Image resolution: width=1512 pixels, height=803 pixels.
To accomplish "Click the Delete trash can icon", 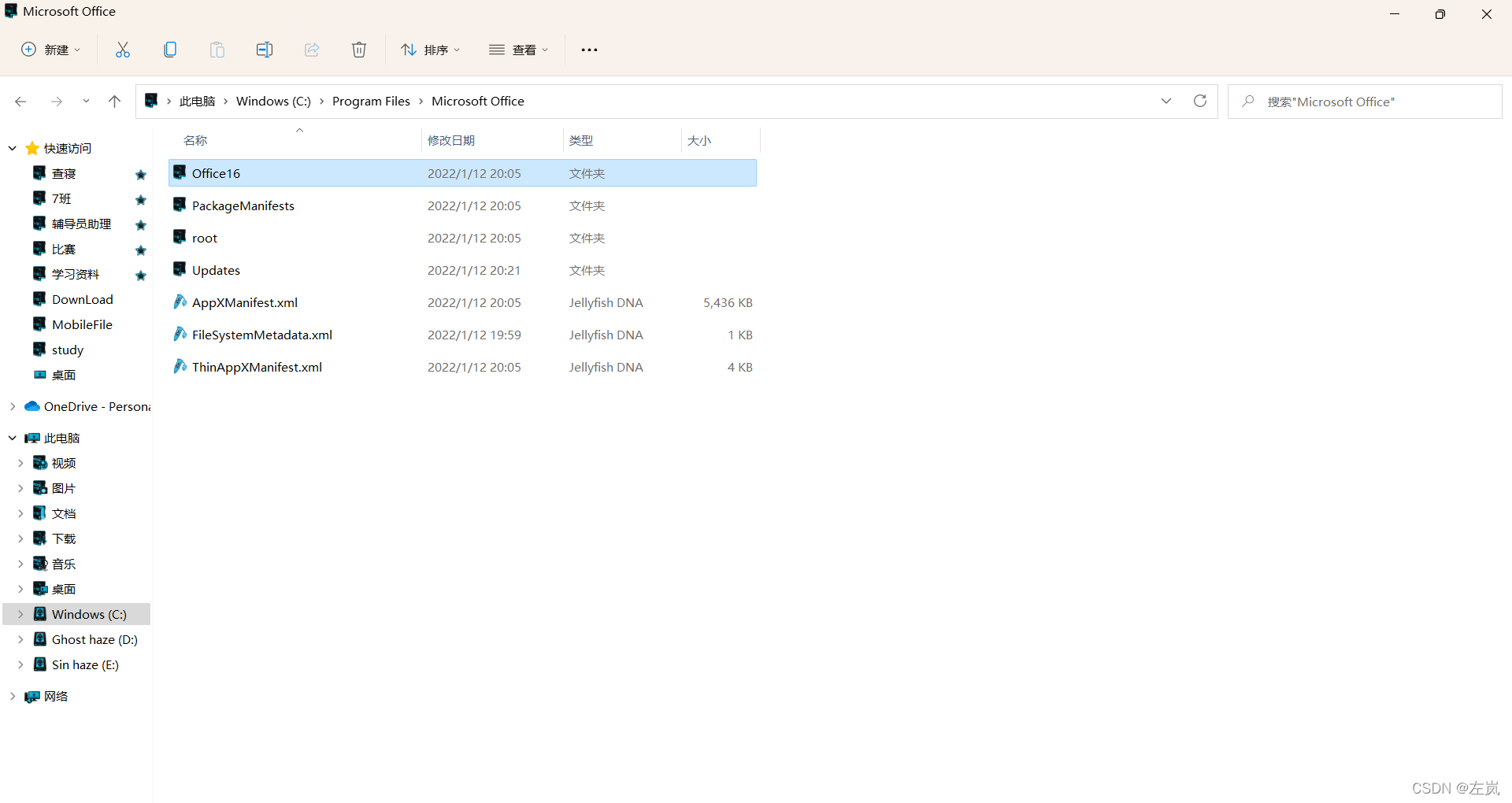I will pos(359,50).
